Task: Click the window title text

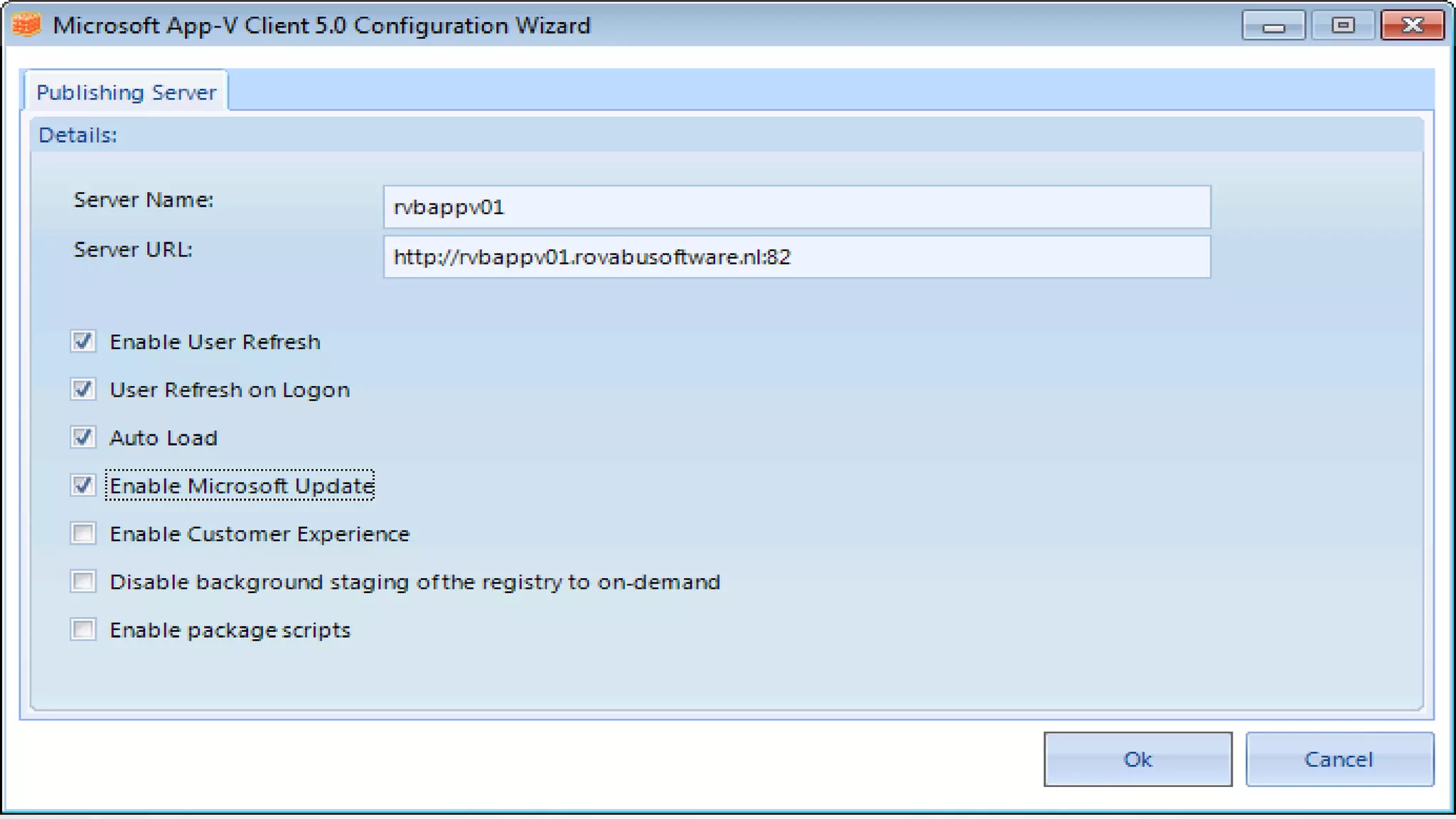Action: 321,26
